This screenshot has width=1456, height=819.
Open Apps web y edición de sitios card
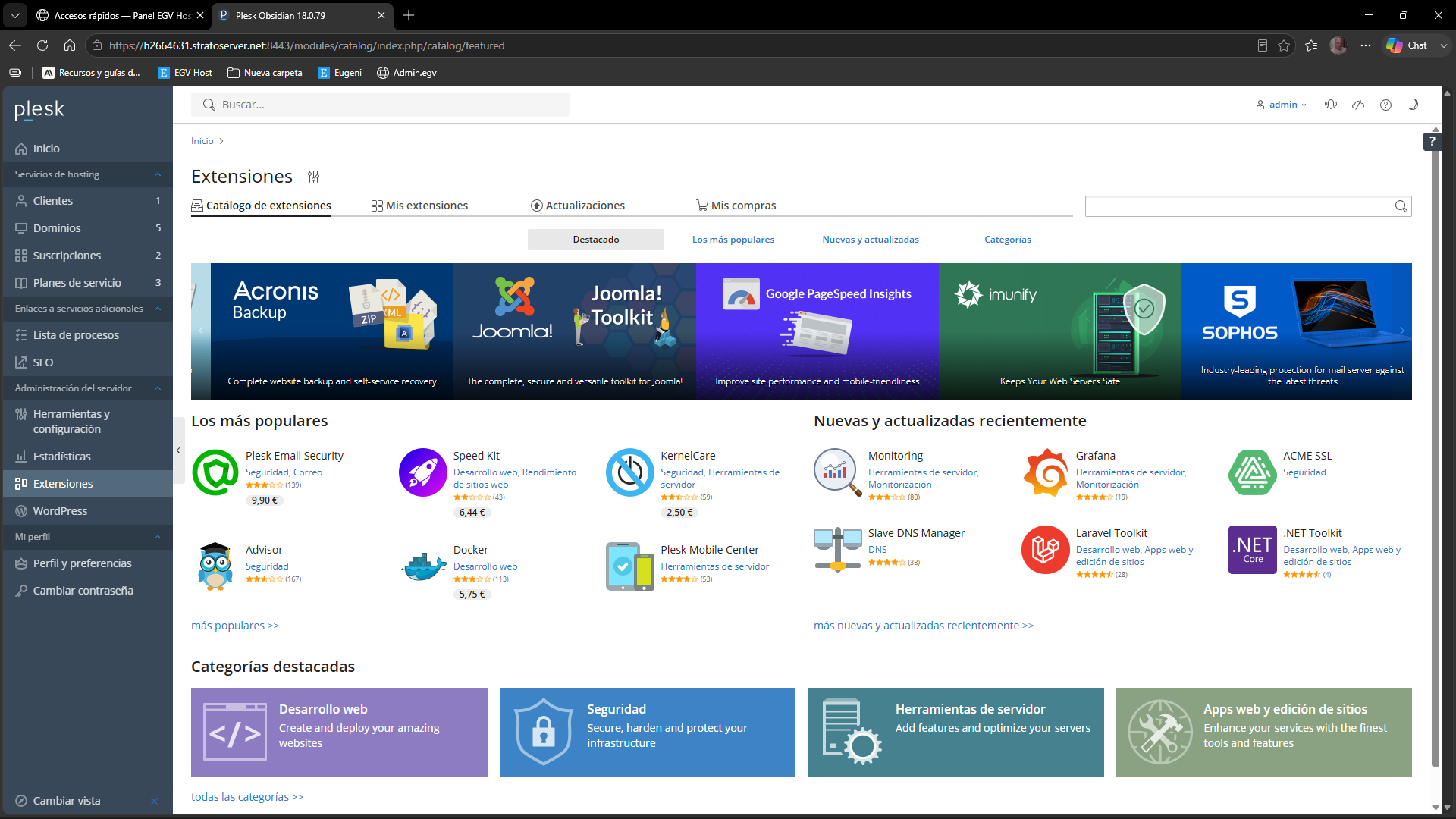[x=1264, y=733]
